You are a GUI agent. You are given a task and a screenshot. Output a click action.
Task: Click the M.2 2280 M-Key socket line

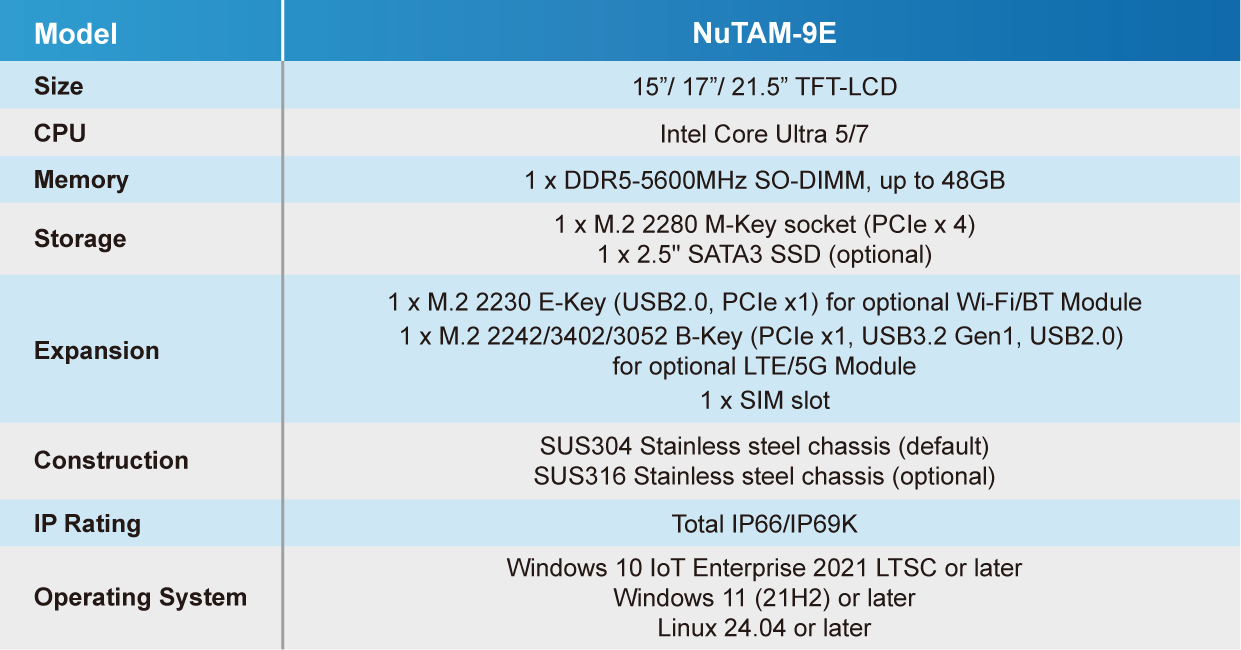(x=764, y=225)
